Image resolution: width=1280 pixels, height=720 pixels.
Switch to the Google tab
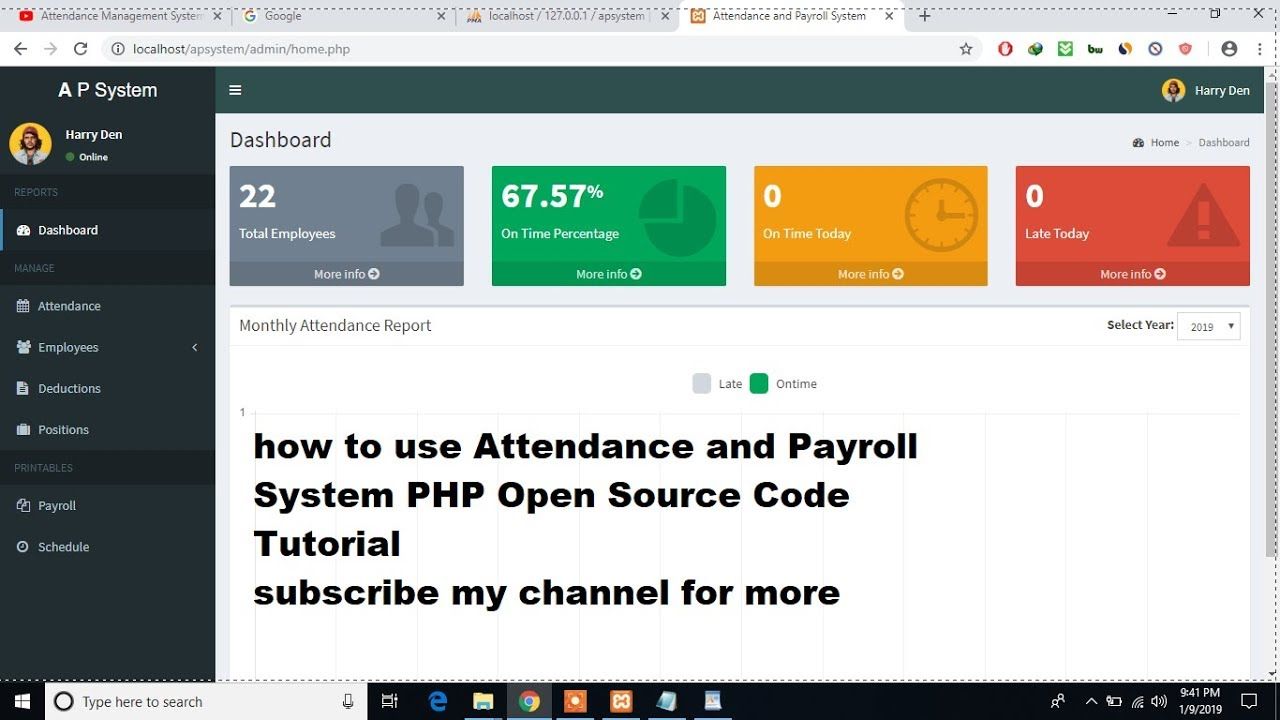(344, 16)
